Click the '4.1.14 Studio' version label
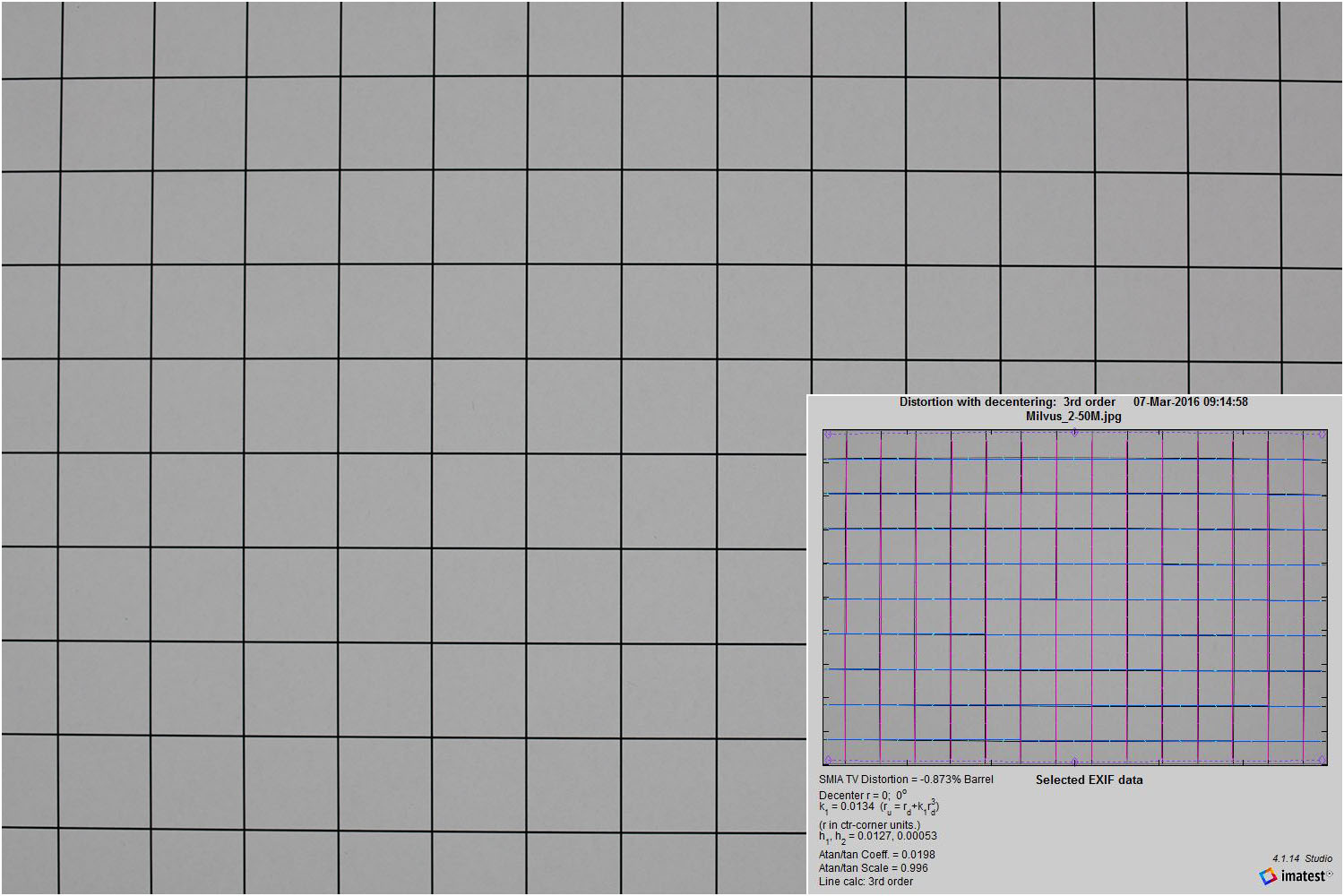The height and width of the screenshot is (896, 1344). click(1302, 858)
